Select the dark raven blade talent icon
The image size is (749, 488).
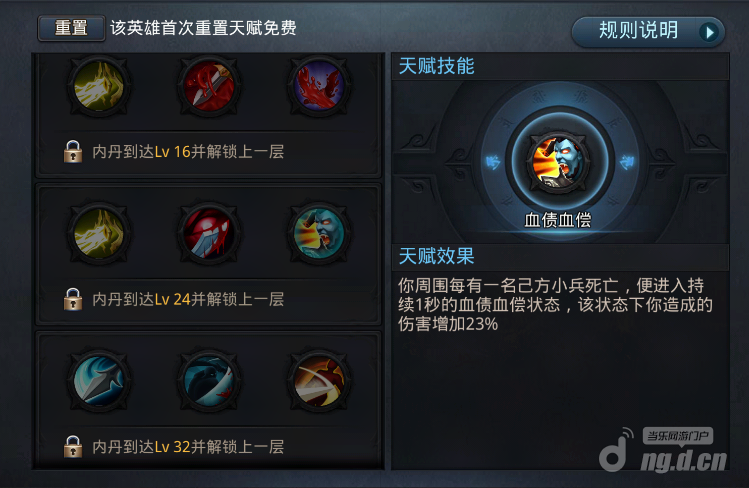[209, 381]
